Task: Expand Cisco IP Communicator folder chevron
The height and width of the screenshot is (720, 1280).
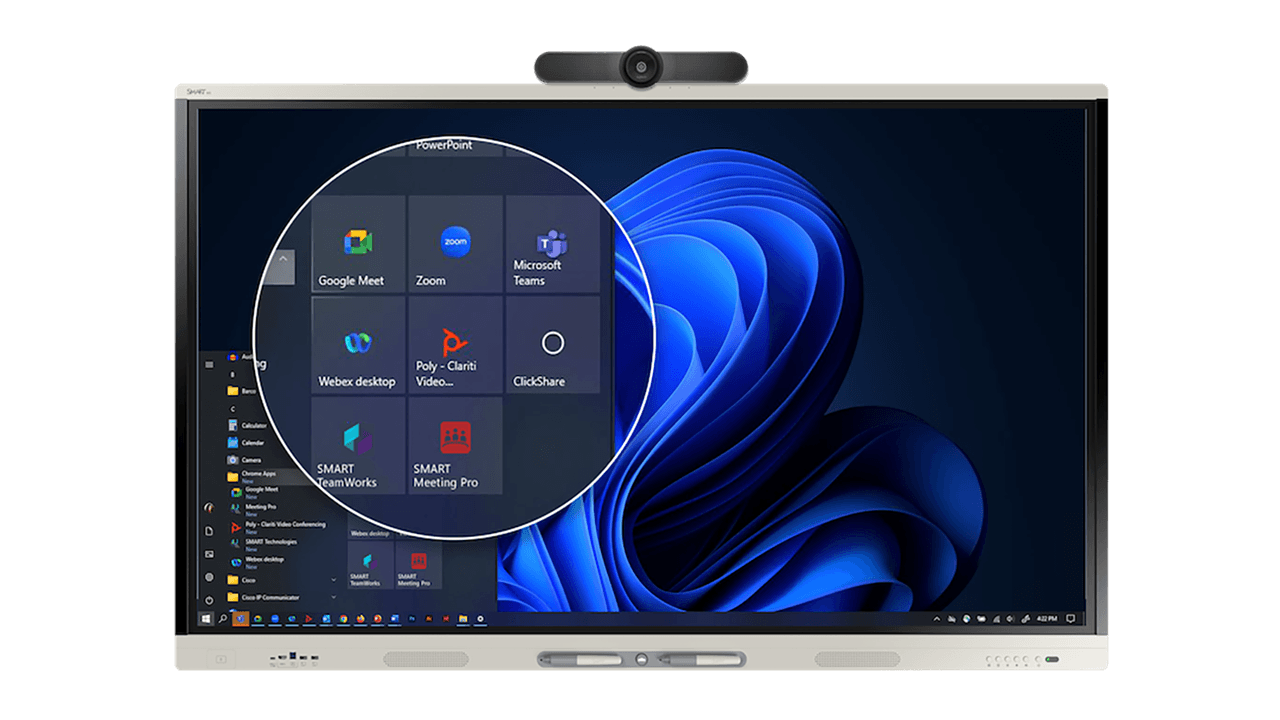Action: (x=333, y=597)
